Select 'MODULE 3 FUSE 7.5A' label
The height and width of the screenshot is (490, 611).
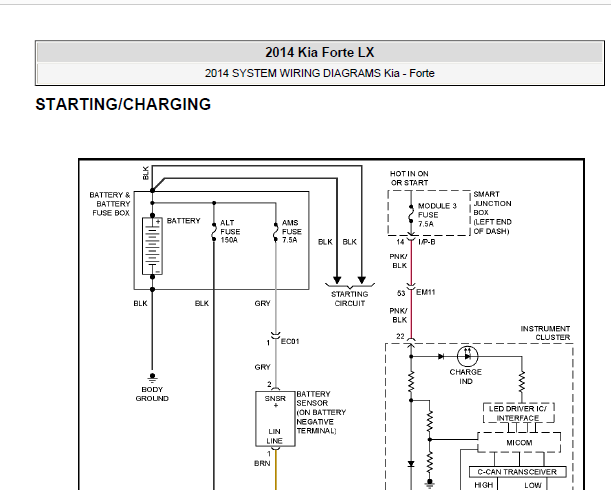[436, 215]
